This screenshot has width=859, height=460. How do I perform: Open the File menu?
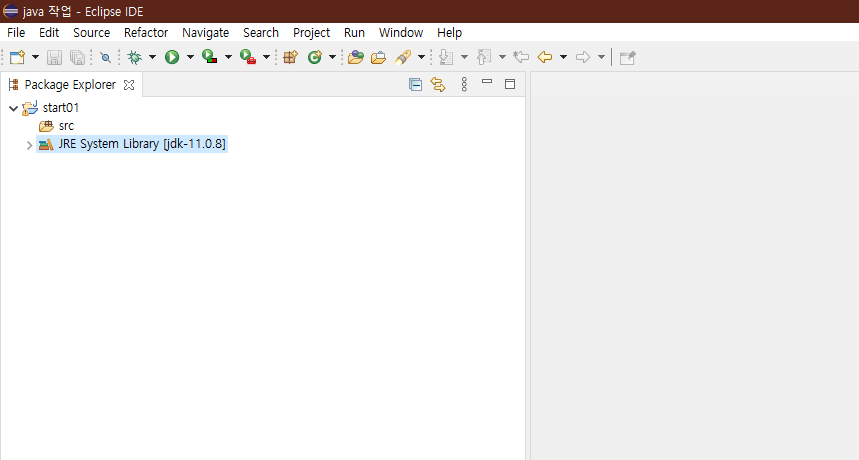pos(16,32)
